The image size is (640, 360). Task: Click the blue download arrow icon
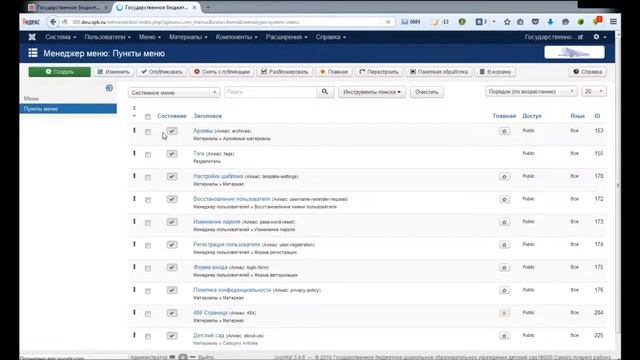coord(550,22)
